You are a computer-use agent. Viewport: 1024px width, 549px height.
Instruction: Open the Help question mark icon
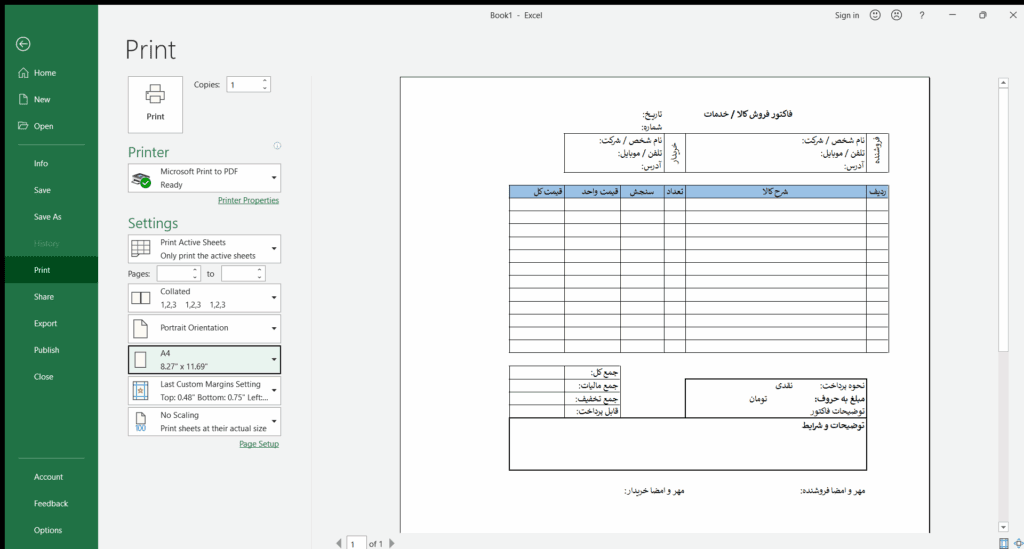point(922,15)
